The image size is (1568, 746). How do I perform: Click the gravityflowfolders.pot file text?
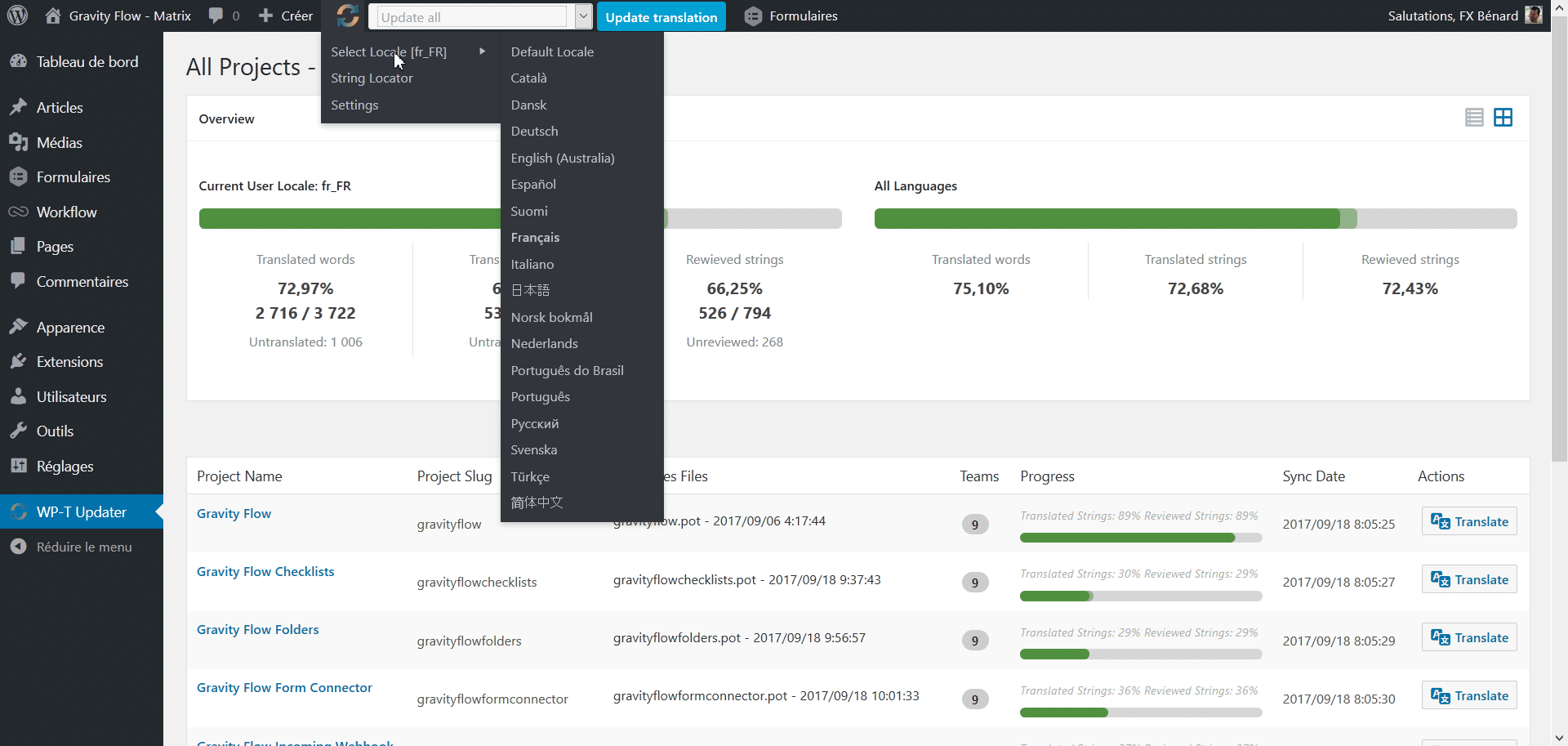[739, 637]
